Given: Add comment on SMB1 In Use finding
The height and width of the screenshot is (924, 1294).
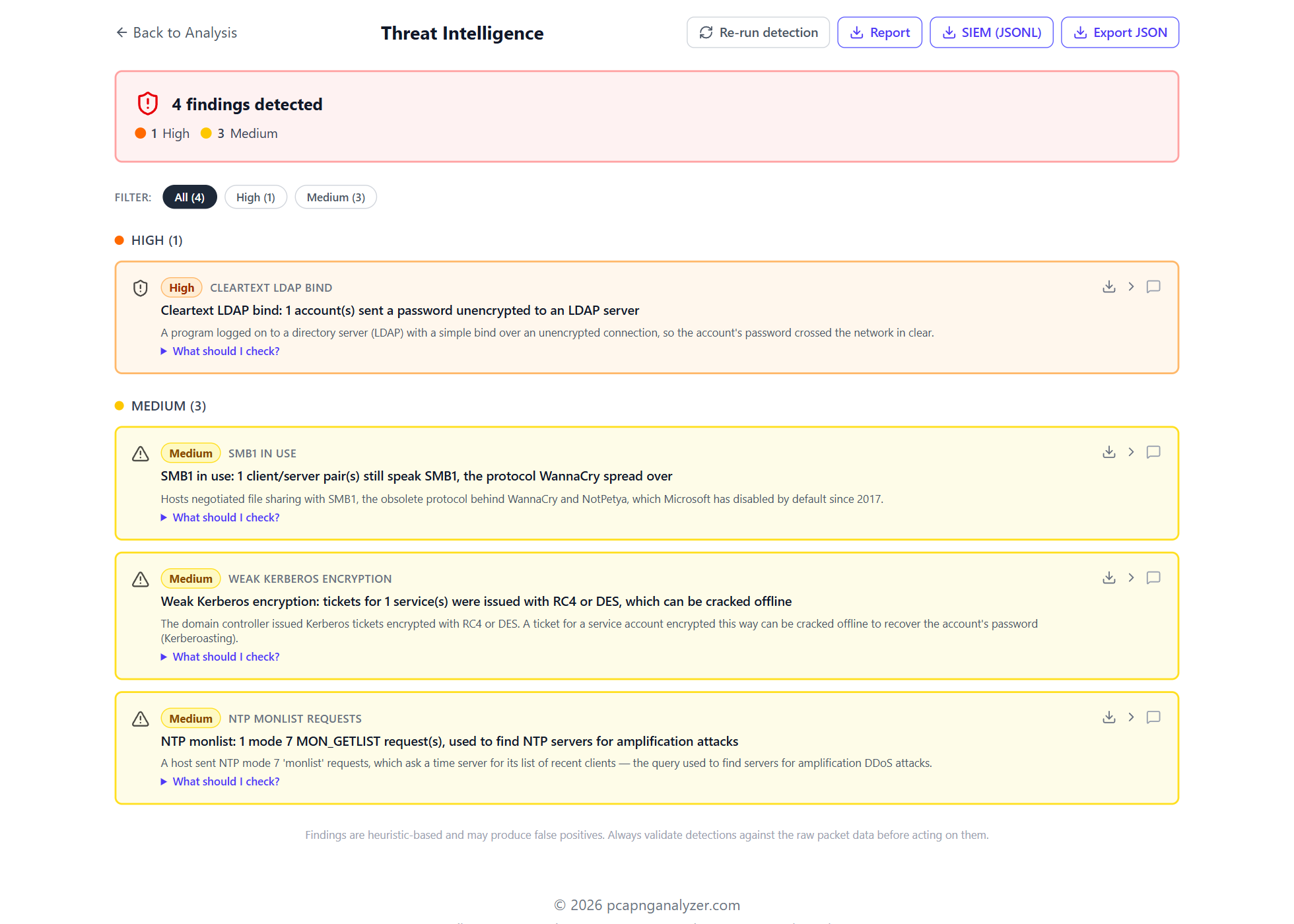Looking at the screenshot, I should click(1153, 452).
